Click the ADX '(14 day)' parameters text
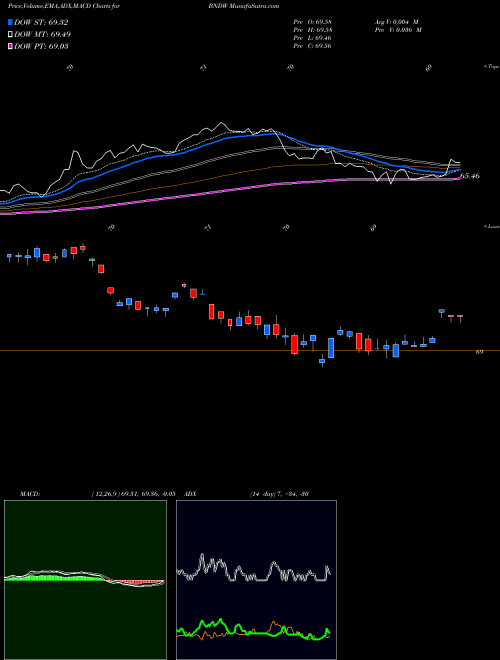Image resolution: width=500 pixels, height=660 pixels. click(265, 494)
